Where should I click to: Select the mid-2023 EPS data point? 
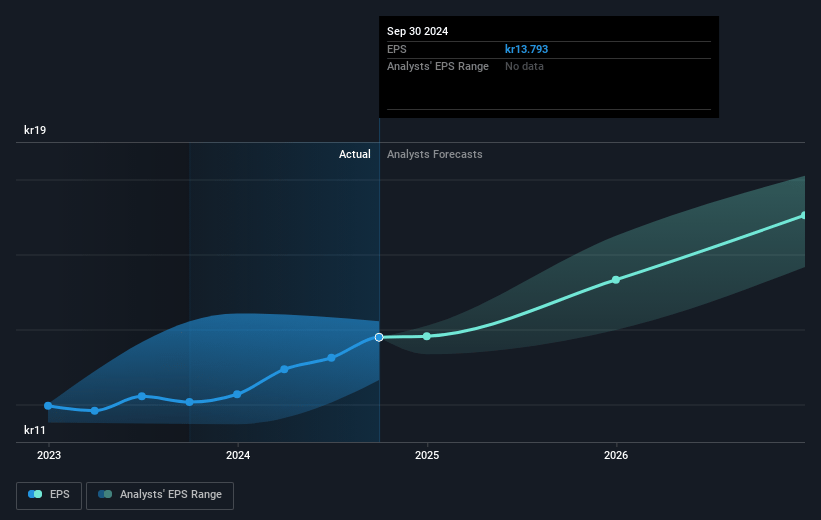[142, 396]
